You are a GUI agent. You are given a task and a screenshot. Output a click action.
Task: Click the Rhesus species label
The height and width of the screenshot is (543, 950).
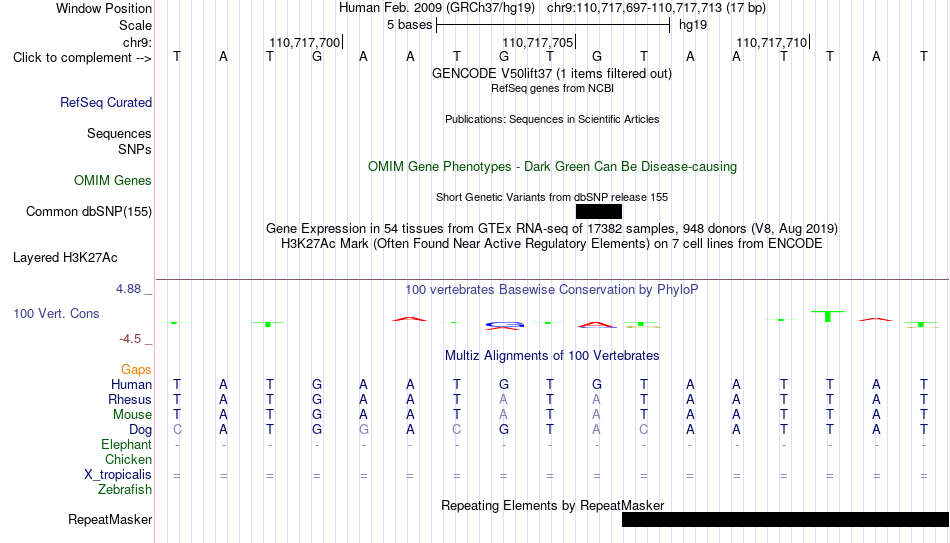[x=130, y=399]
